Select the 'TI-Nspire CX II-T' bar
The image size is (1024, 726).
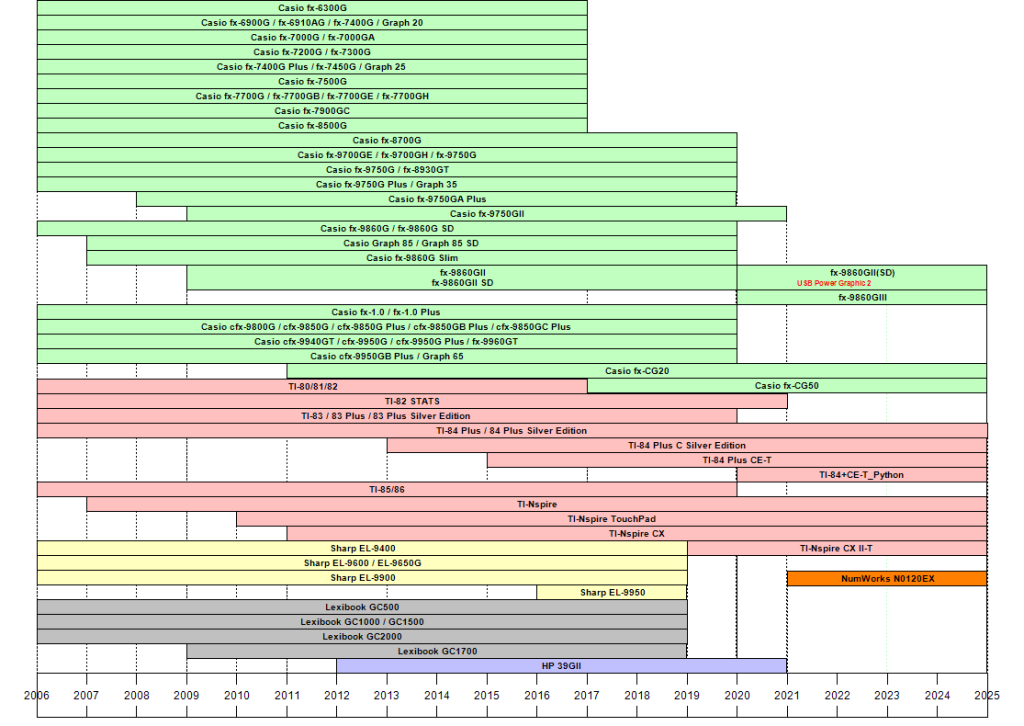click(837, 548)
